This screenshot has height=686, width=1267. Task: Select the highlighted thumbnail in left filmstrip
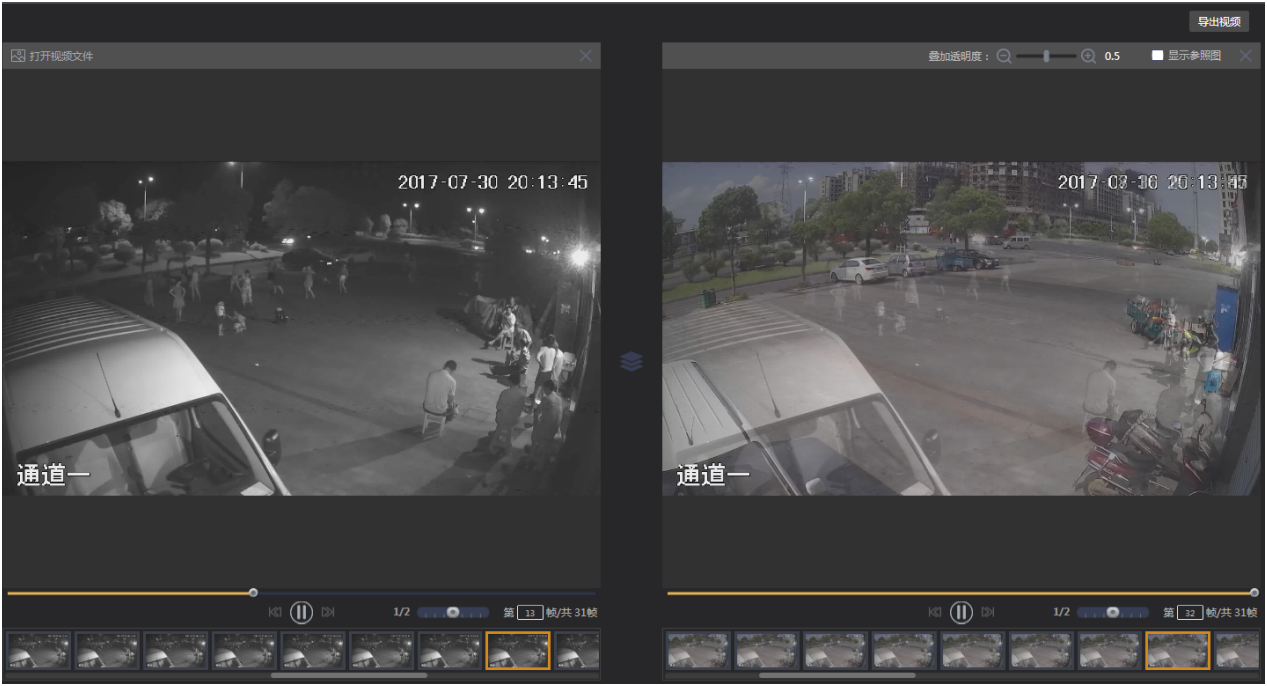518,650
